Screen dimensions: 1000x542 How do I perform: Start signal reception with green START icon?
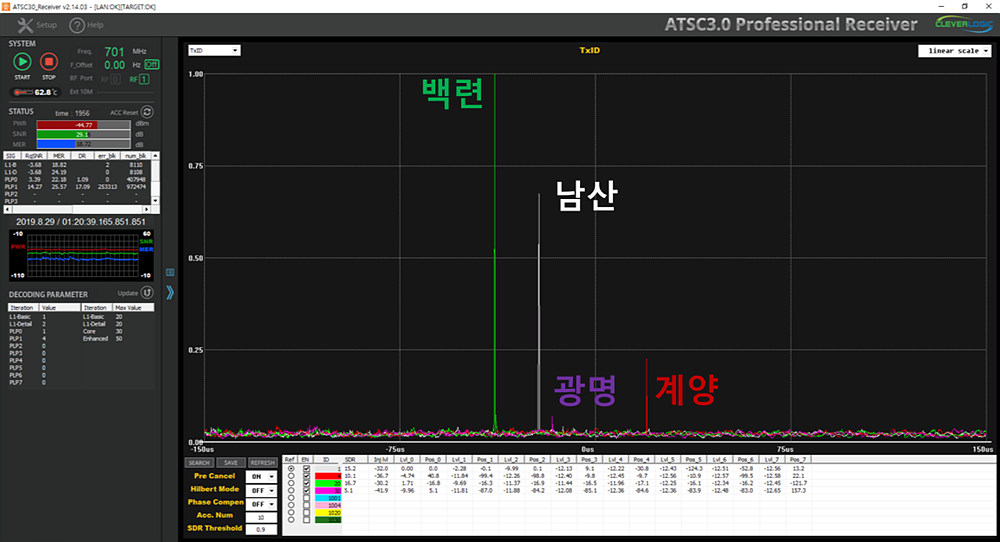point(22,62)
